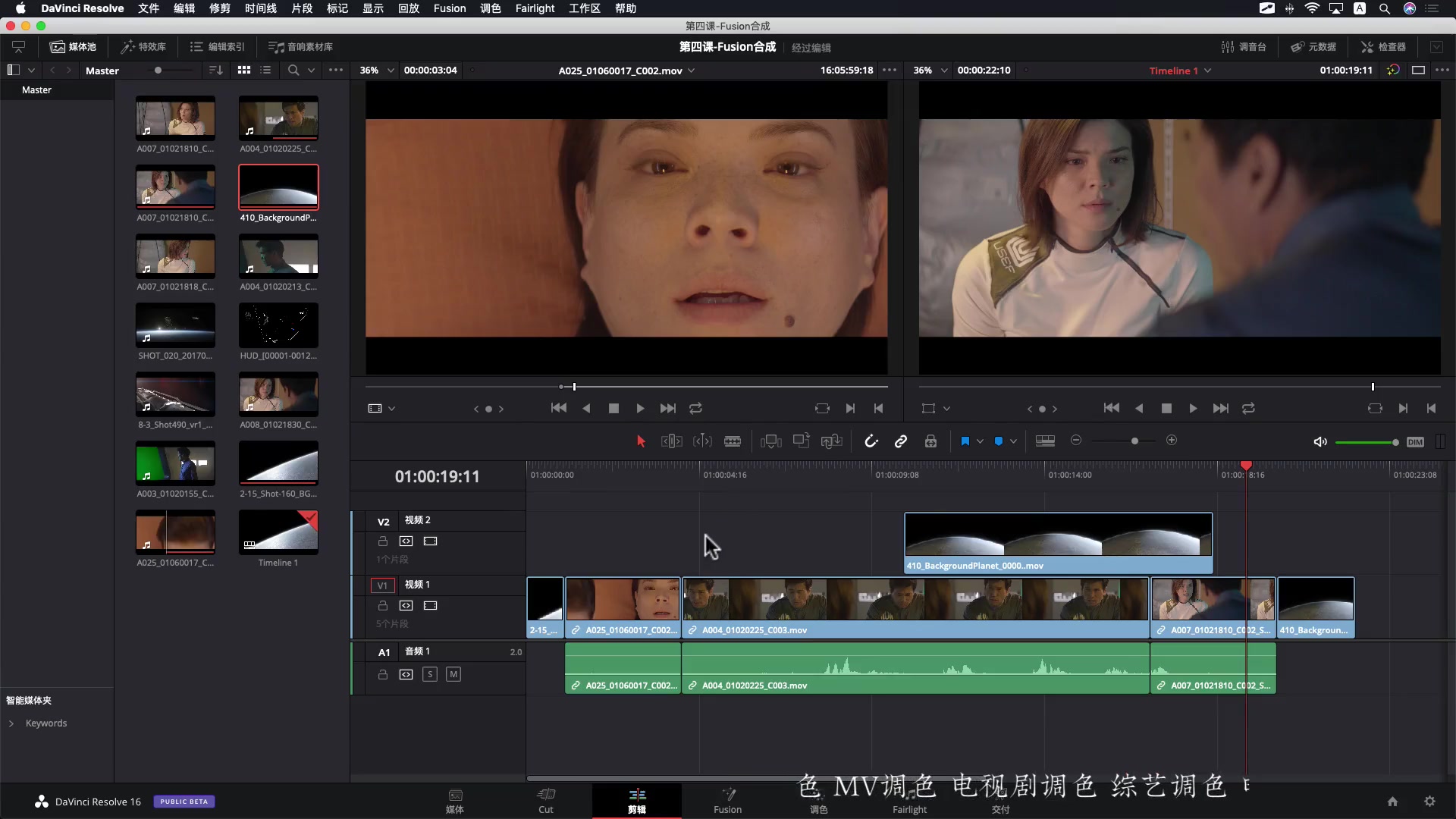Expand the Keywords smart bin
Screen dimensions: 1456x819
[11, 723]
